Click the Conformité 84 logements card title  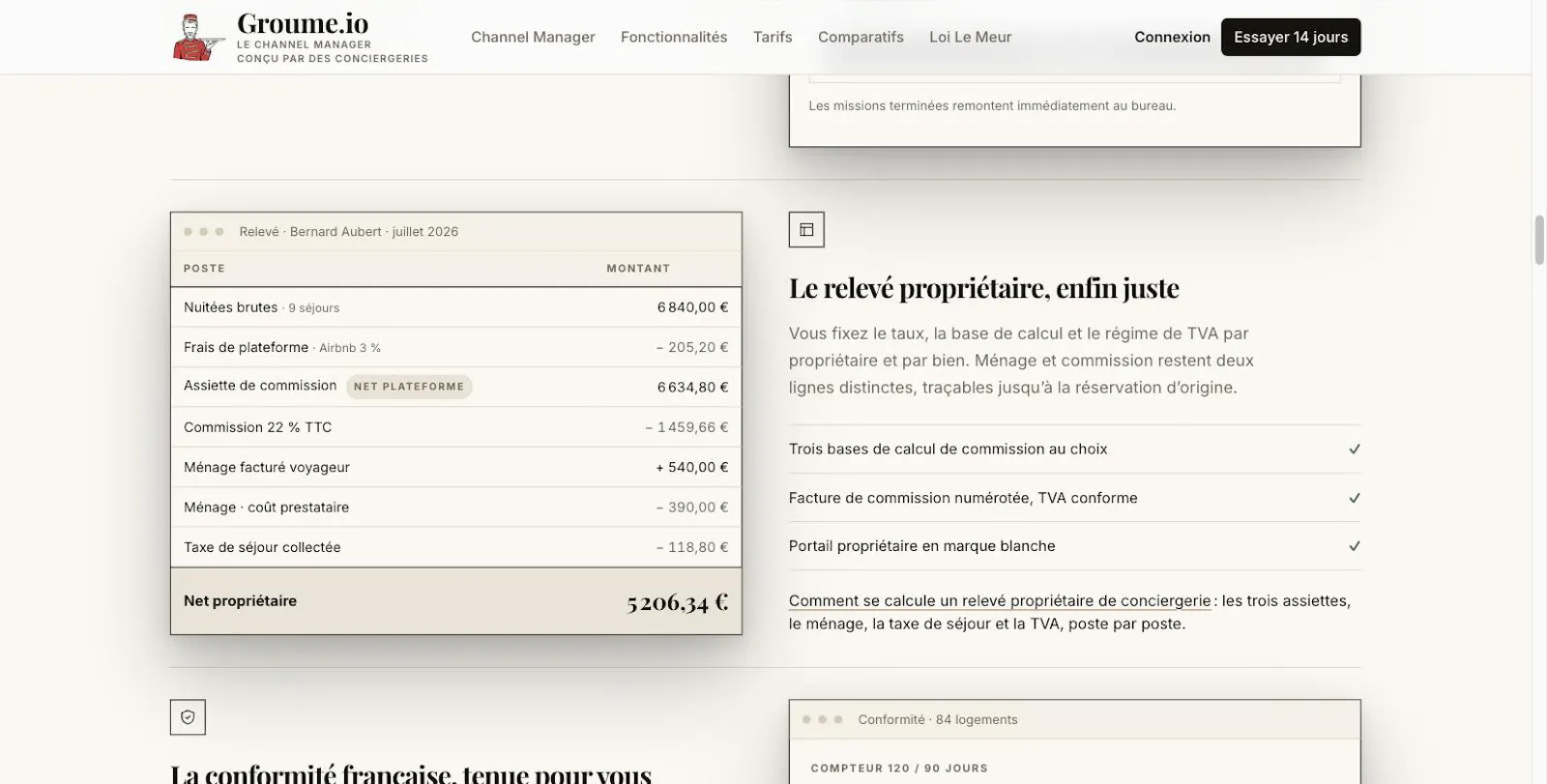point(938,720)
